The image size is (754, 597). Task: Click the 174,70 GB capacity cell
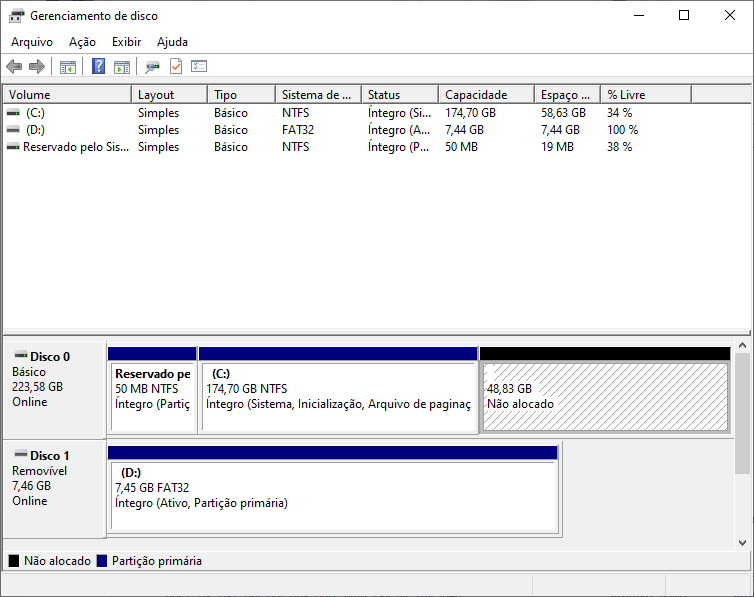[x=470, y=112]
